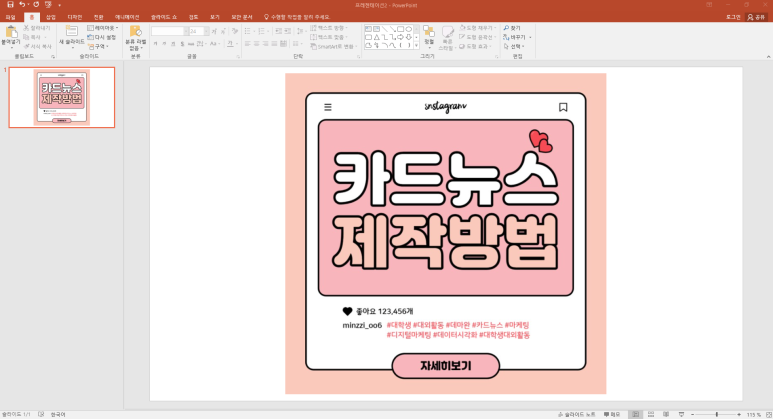773x419 pixels.
Task: Select the rectangle shape in shapes gallery
Action: 401,29
